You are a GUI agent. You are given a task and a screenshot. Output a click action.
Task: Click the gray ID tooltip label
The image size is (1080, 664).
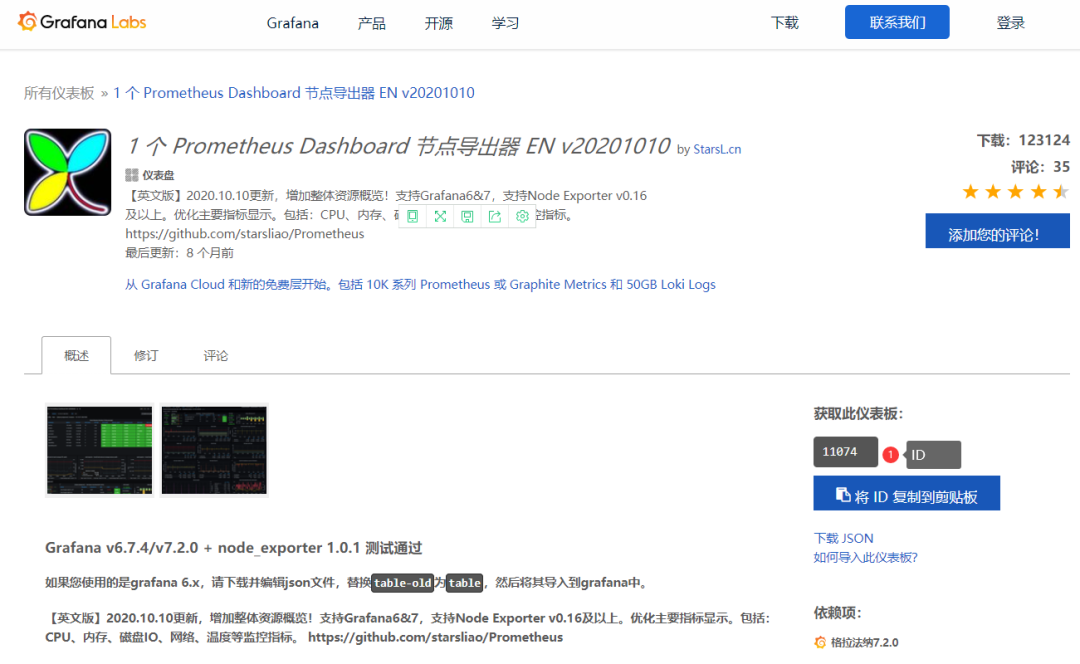[933, 455]
